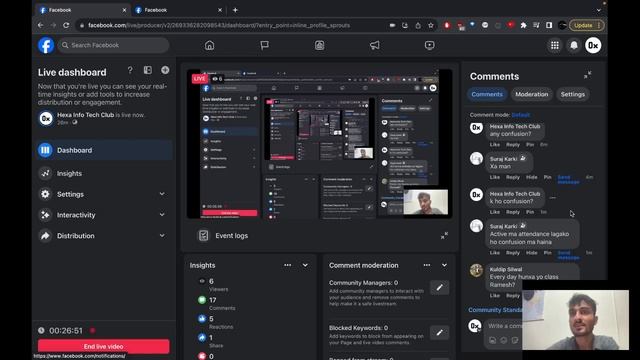
Task: Open the Live dashboard help question mark
Action: 130,70
